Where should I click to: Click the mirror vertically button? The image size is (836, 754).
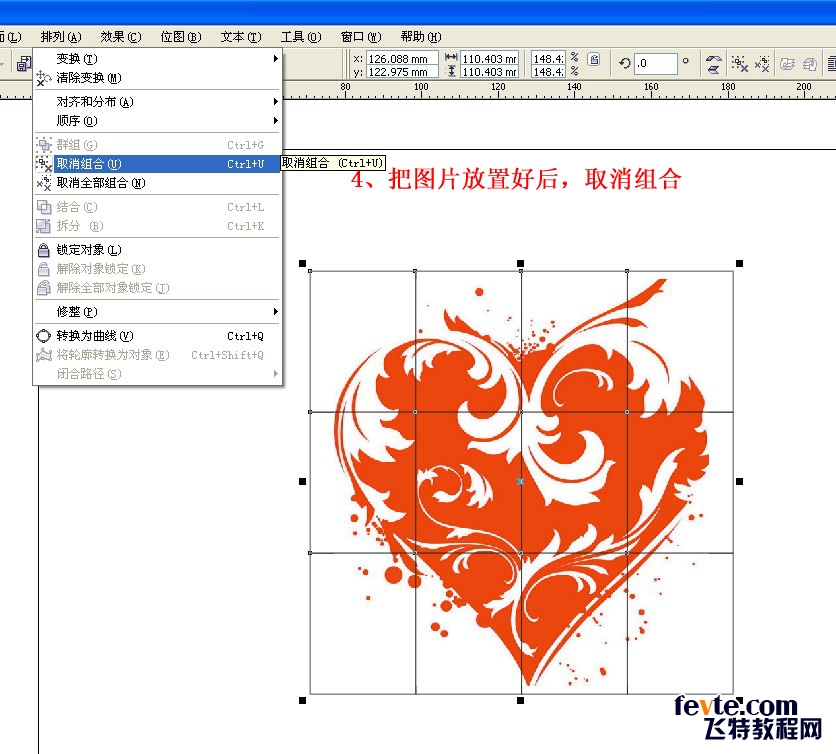(713, 69)
